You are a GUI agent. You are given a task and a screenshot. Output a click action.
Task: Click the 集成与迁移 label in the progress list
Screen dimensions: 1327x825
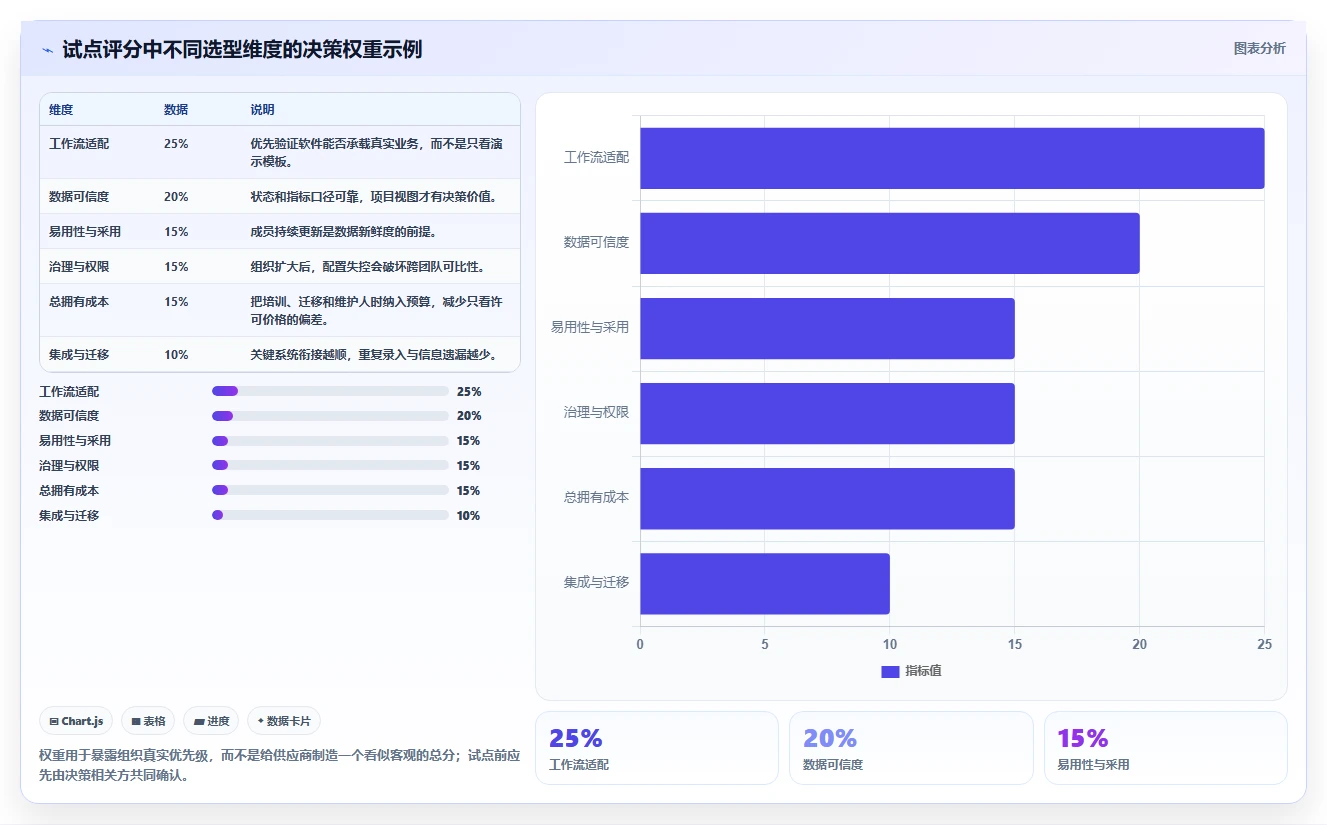[x=69, y=516]
